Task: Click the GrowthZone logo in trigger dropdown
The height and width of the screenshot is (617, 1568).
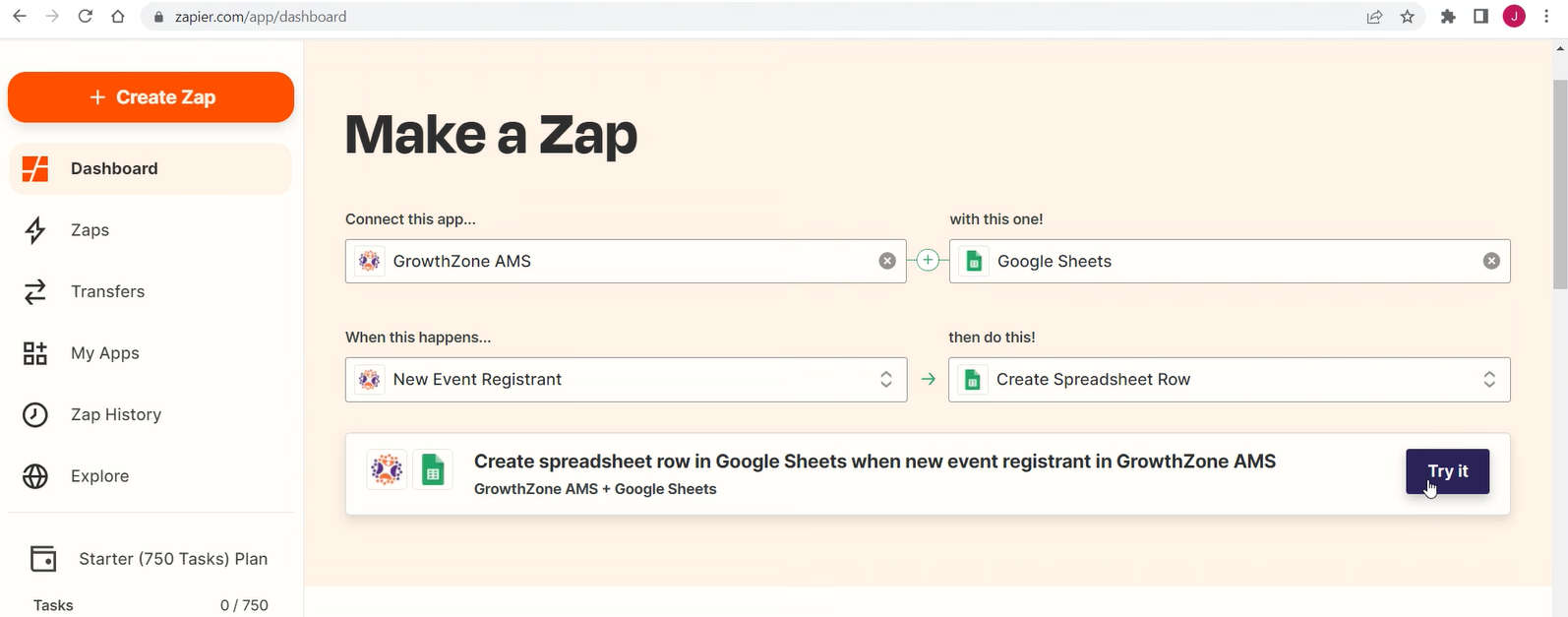Action: click(x=369, y=380)
